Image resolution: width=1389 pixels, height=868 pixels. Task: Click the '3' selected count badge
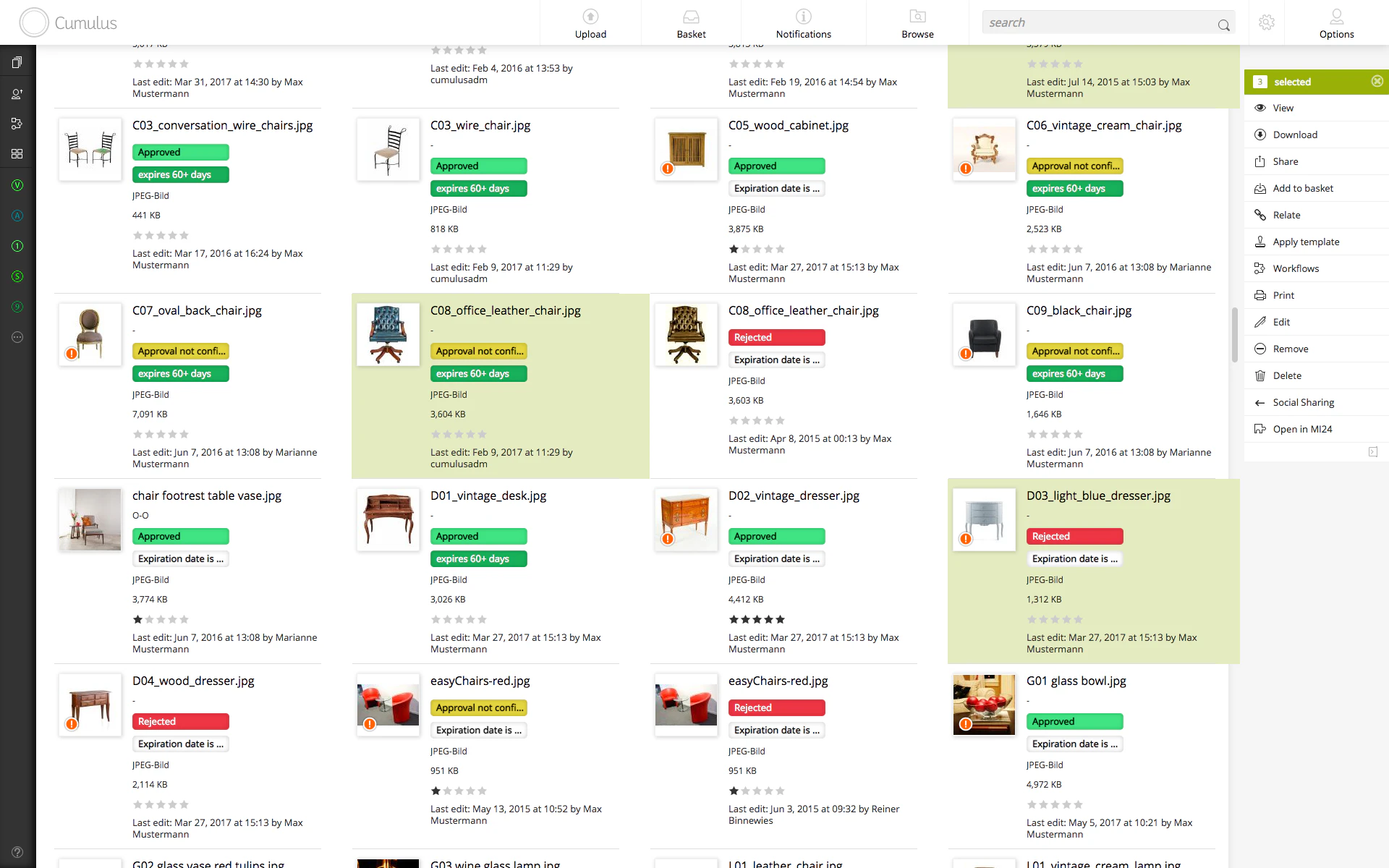click(x=1260, y=82)
